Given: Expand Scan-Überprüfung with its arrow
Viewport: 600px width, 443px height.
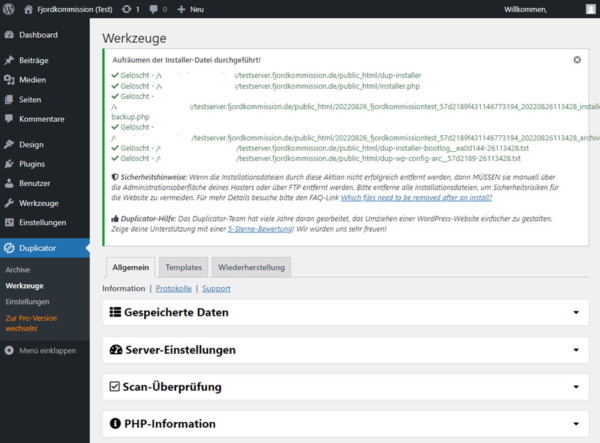Looking at the screenshot, I should click(x=576, y=387).
